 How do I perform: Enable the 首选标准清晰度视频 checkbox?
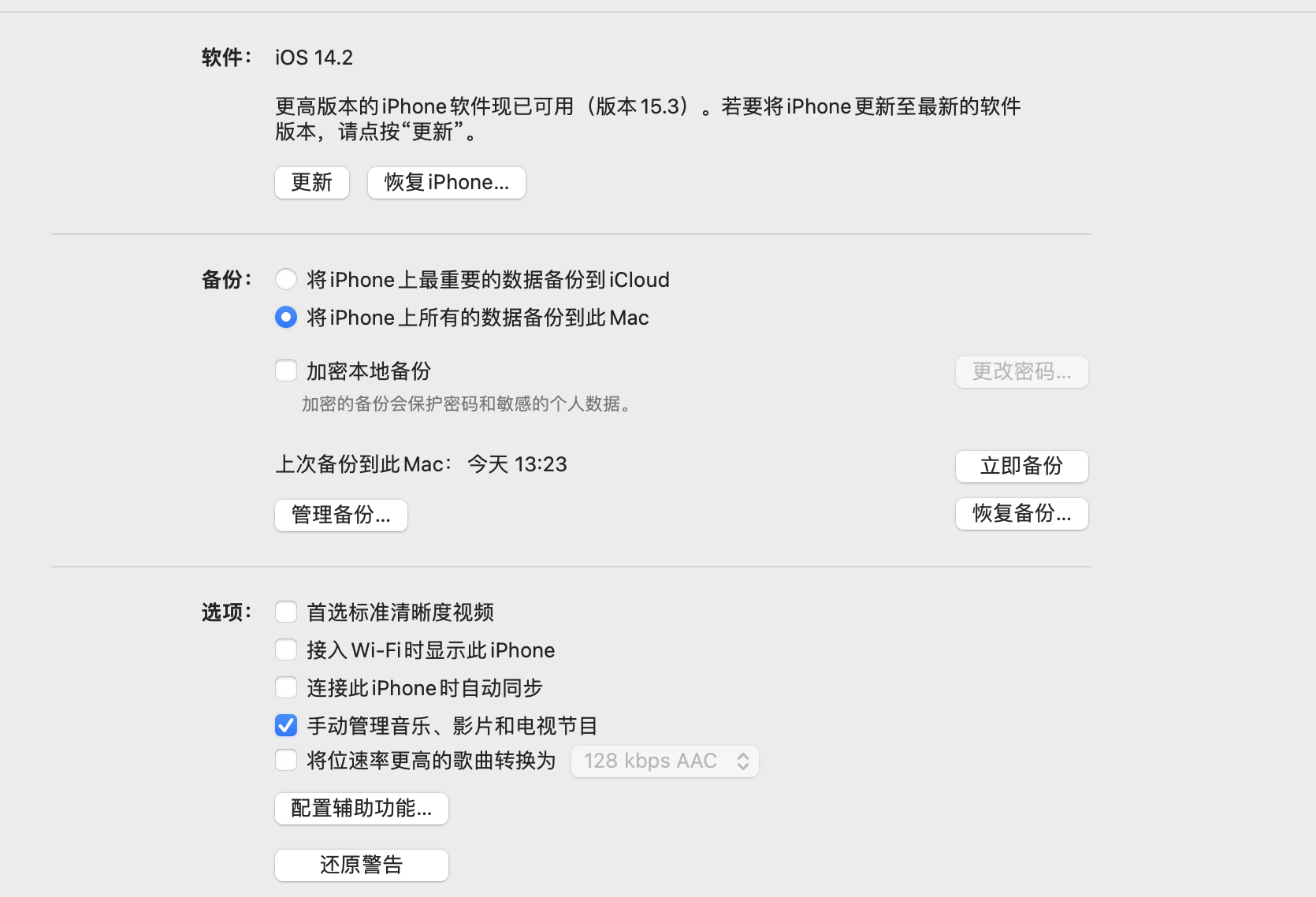pos(286,612)
